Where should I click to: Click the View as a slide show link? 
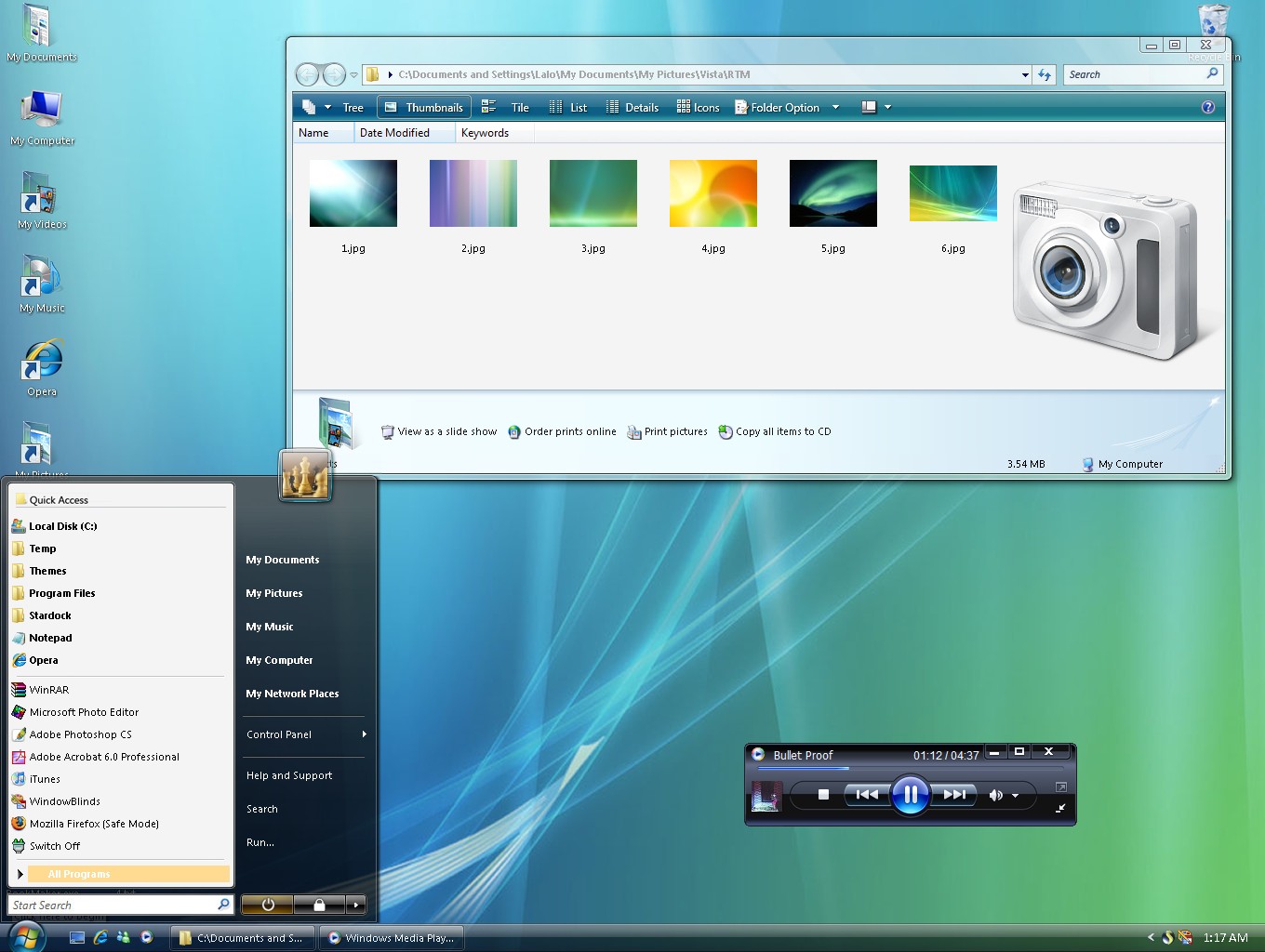tap(446, 431)
